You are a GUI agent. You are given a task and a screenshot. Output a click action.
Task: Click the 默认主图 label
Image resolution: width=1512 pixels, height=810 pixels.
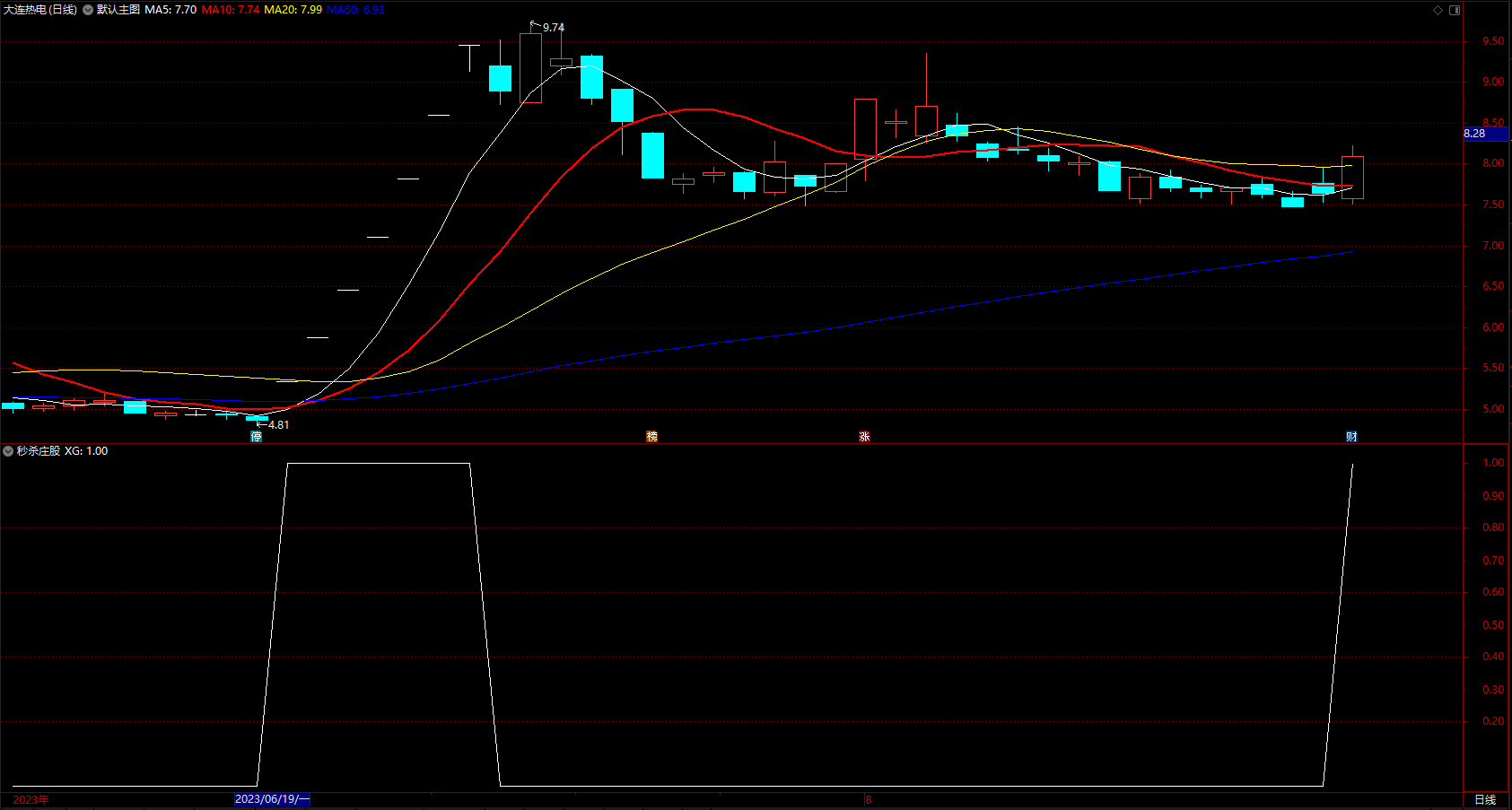[118, 10]
